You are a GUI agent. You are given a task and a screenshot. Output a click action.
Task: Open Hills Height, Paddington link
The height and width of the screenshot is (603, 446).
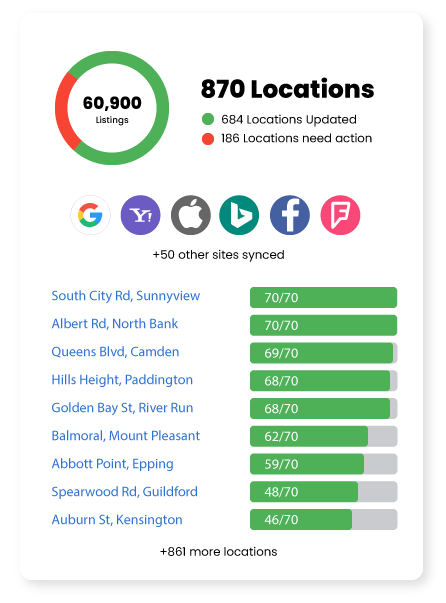(122, 380)
